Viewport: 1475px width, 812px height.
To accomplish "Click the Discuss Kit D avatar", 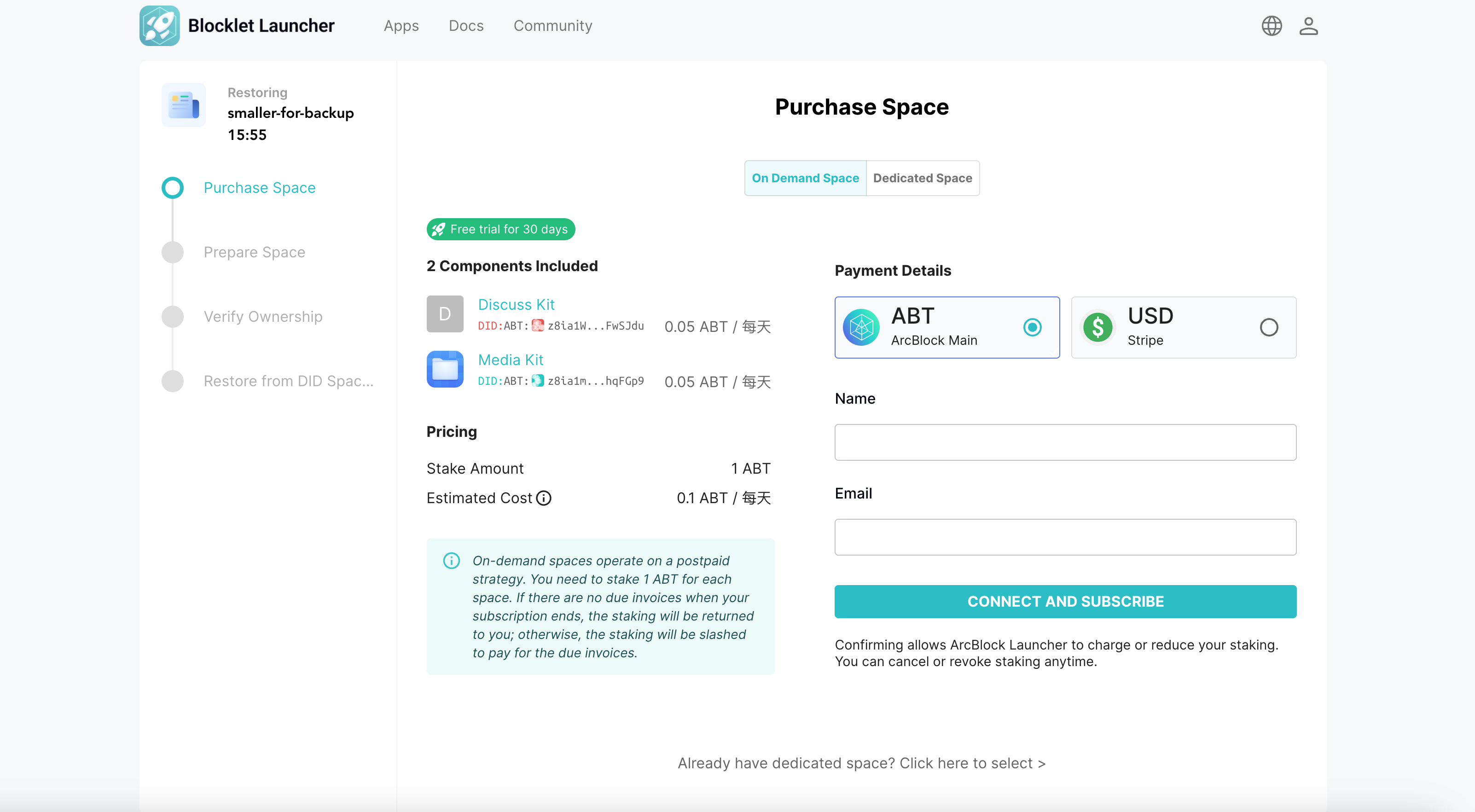I will point(445,314).
